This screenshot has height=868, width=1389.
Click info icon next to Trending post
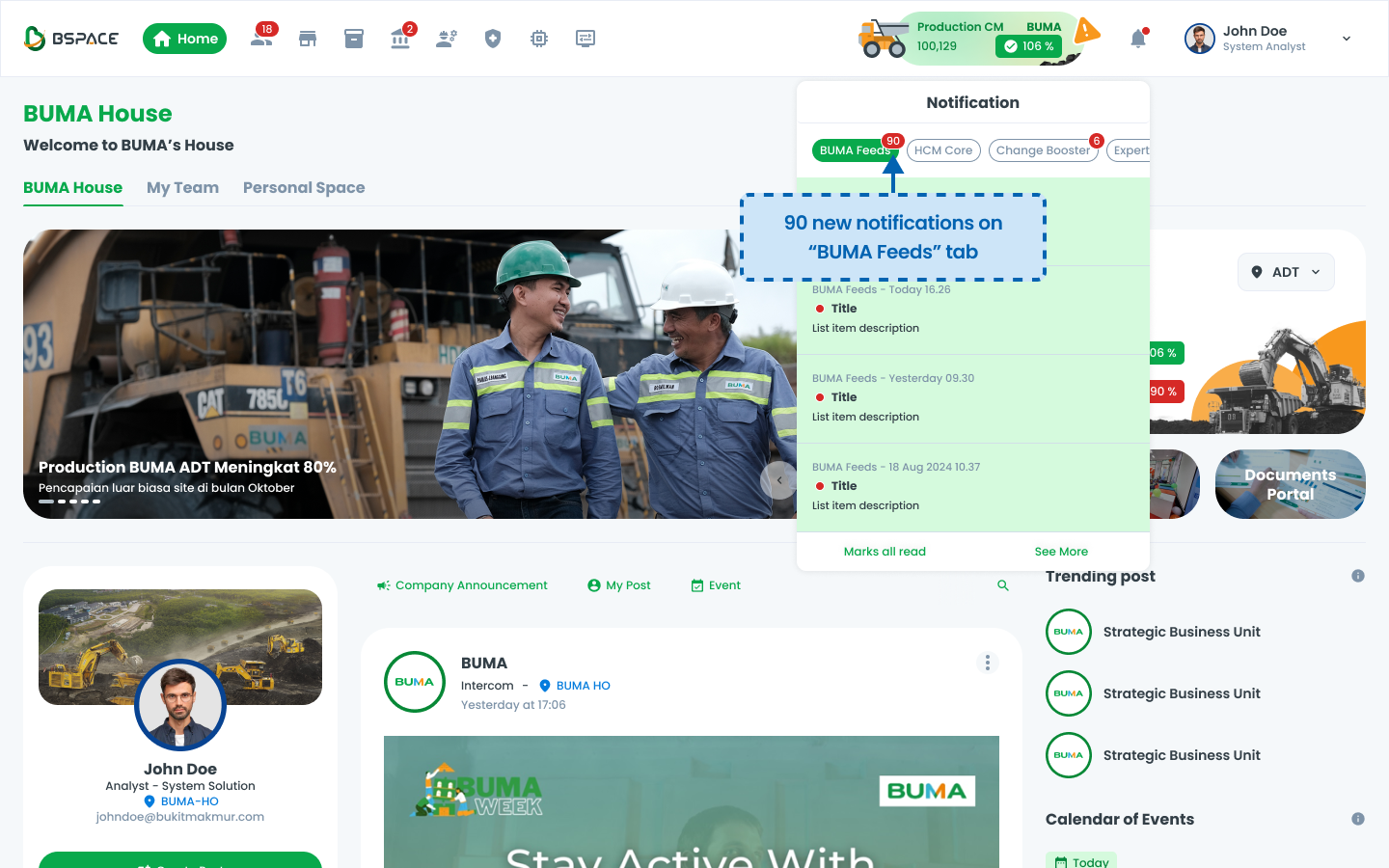pos(1358,576)
